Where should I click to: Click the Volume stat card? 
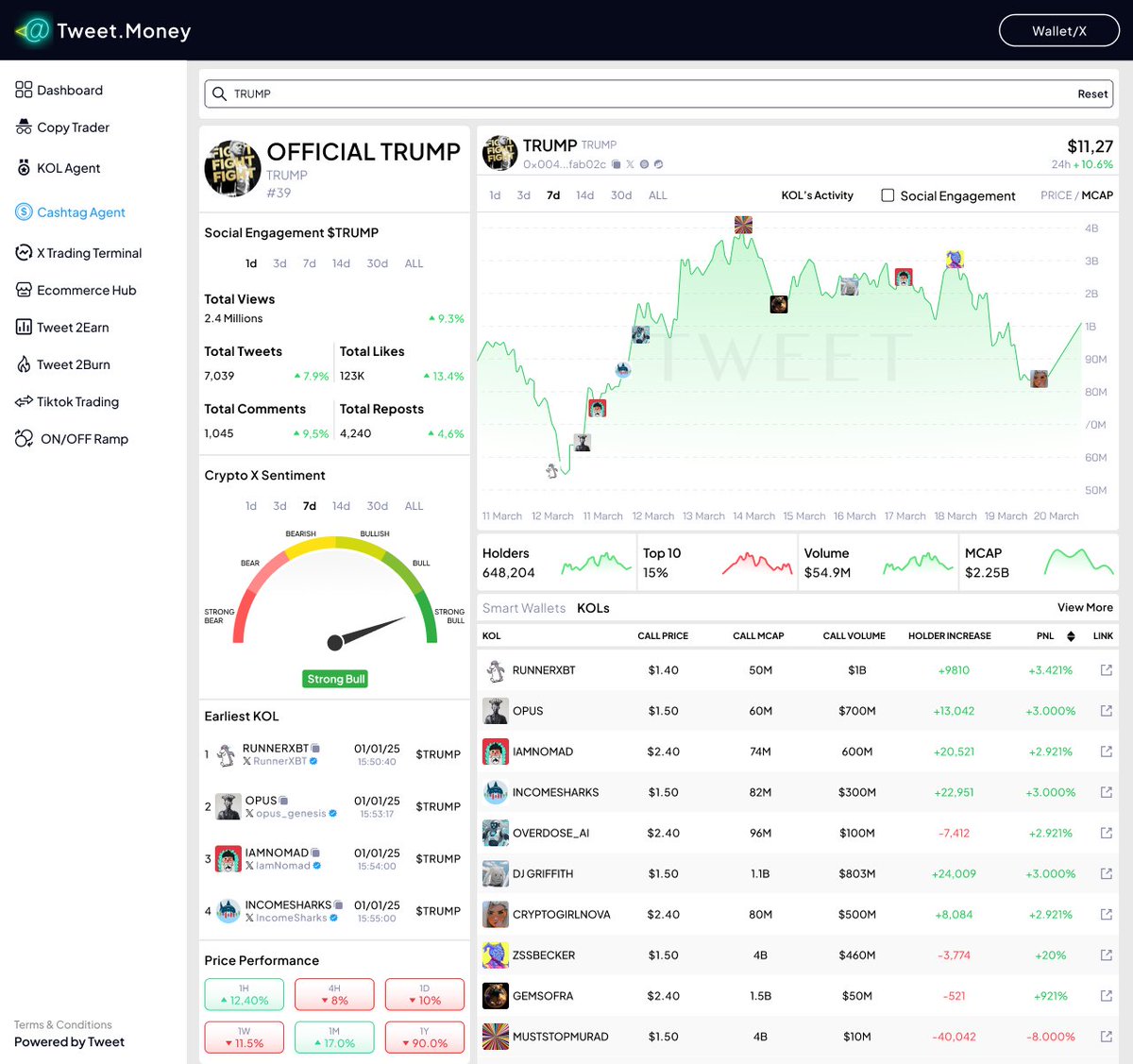coord(878,563)
